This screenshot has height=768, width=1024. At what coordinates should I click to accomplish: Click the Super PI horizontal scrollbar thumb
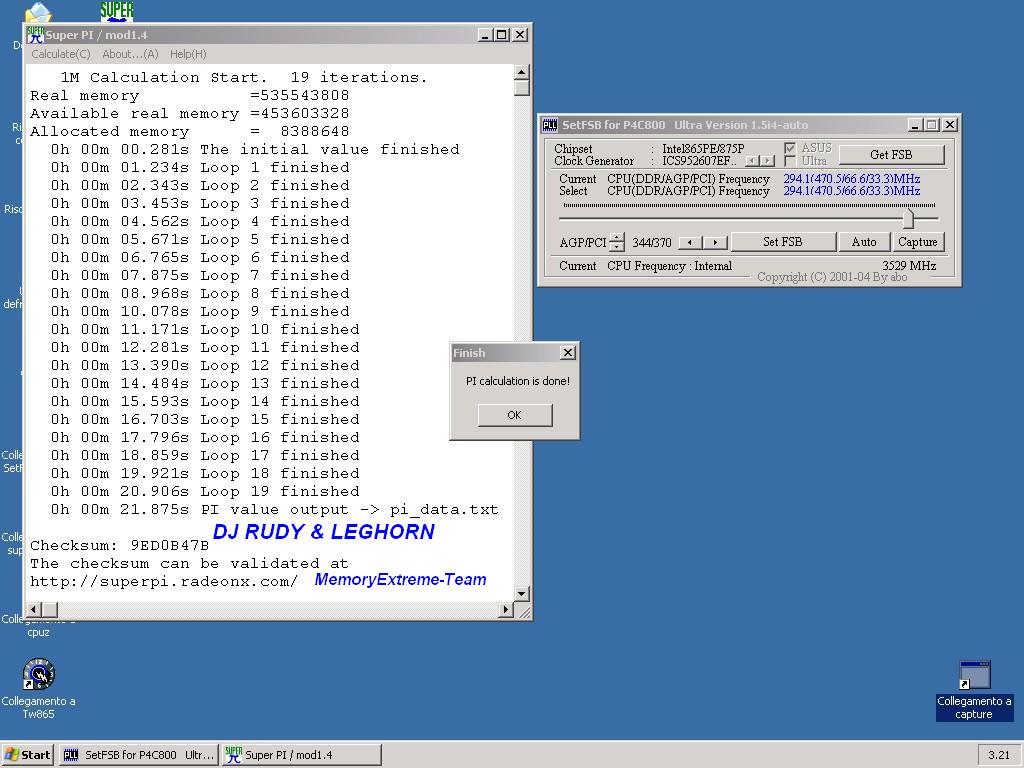[x=50, y=609]
